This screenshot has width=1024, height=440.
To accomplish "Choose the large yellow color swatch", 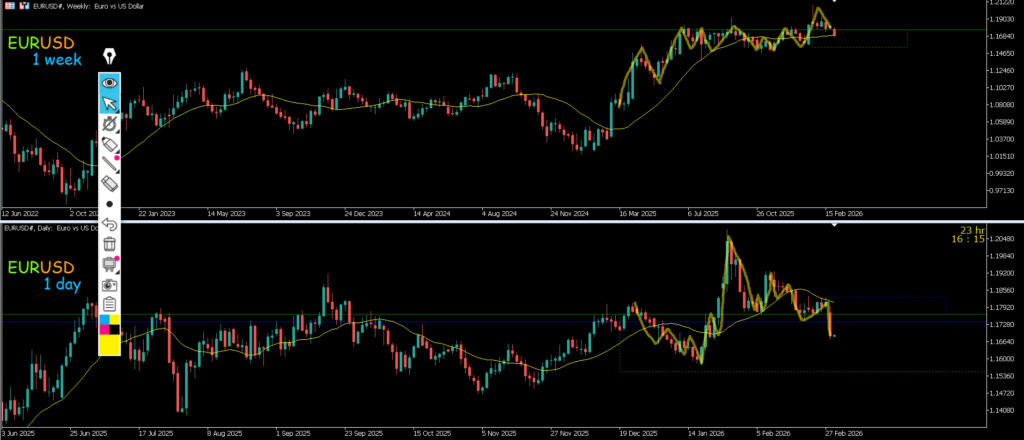I will 110,346.
